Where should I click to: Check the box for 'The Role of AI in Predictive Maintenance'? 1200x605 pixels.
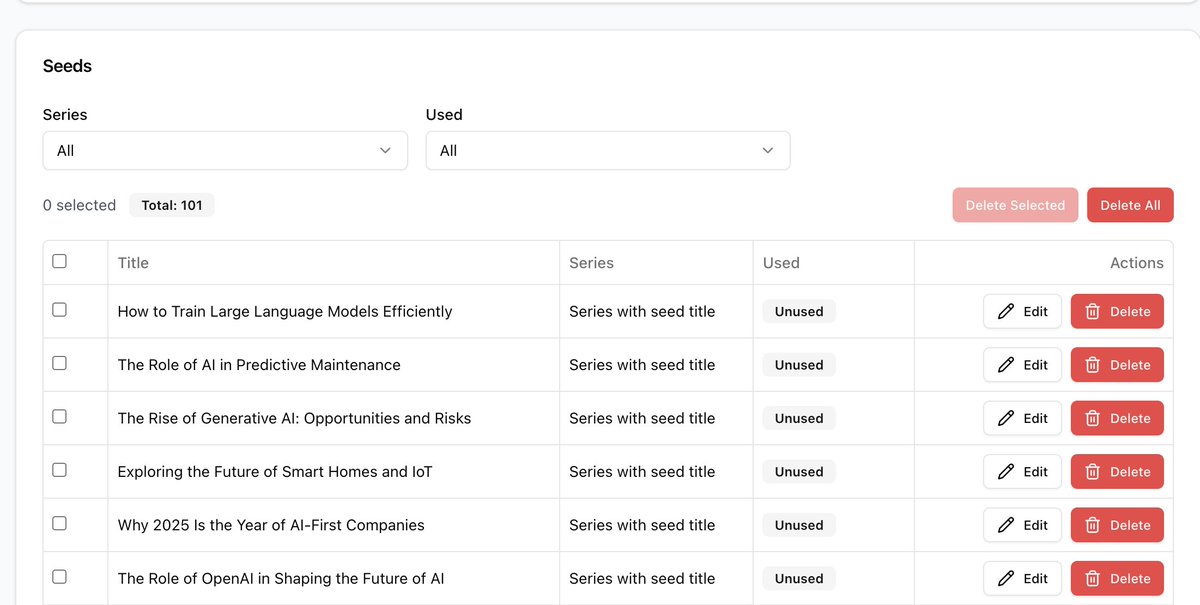coord(59,363)
